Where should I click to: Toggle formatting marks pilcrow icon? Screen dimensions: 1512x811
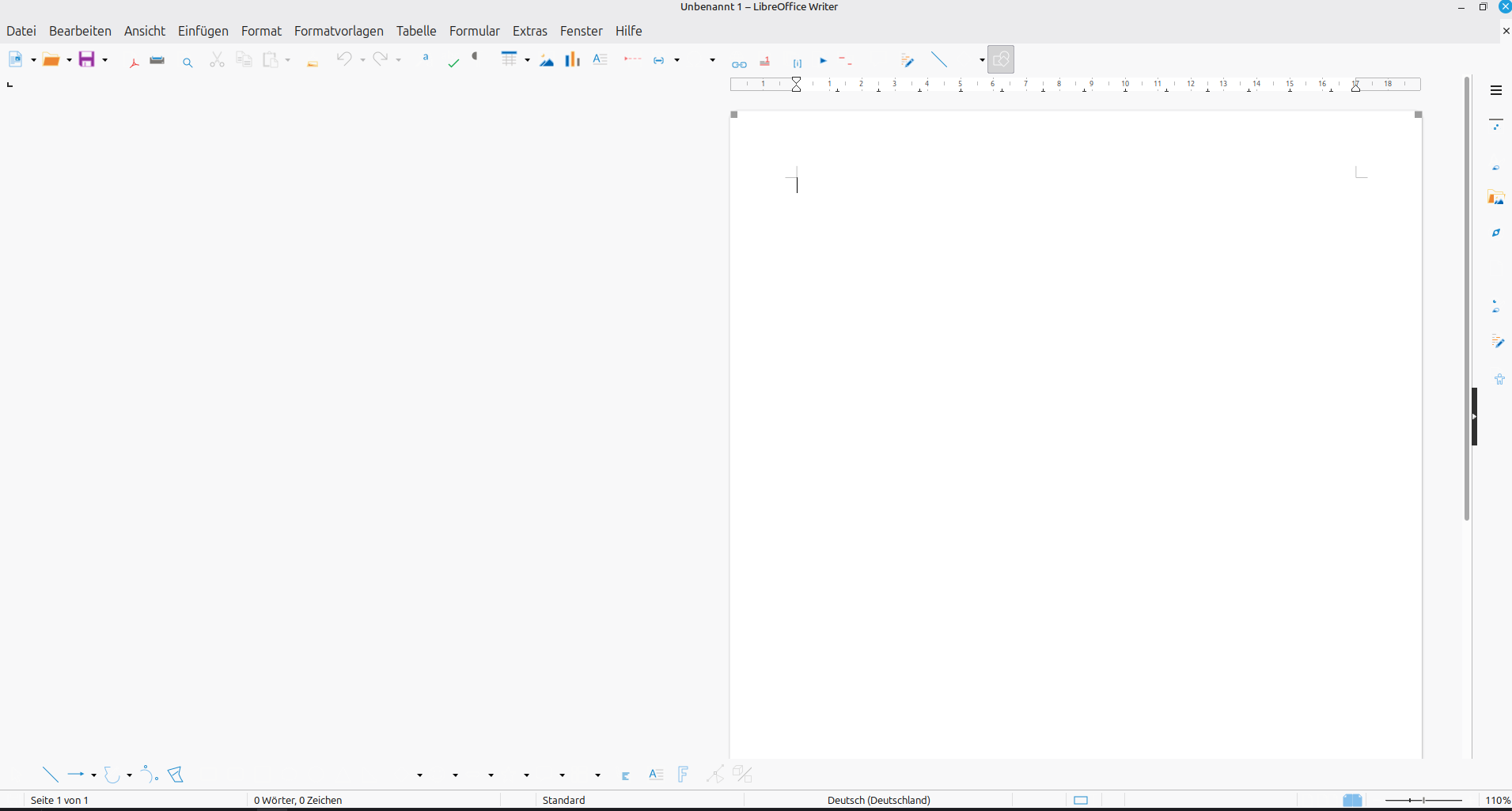click(x=476, y=57)
